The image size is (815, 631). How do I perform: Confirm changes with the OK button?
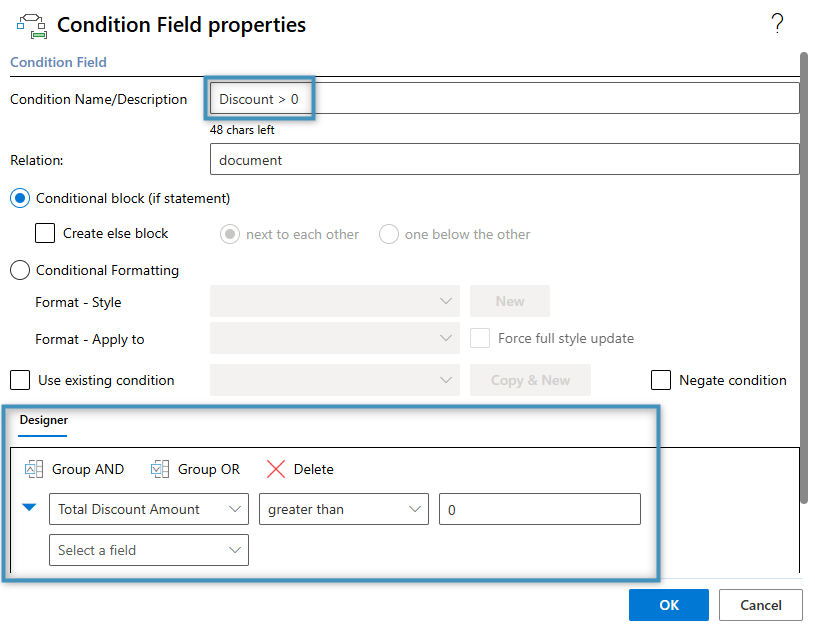coord(668,605)
